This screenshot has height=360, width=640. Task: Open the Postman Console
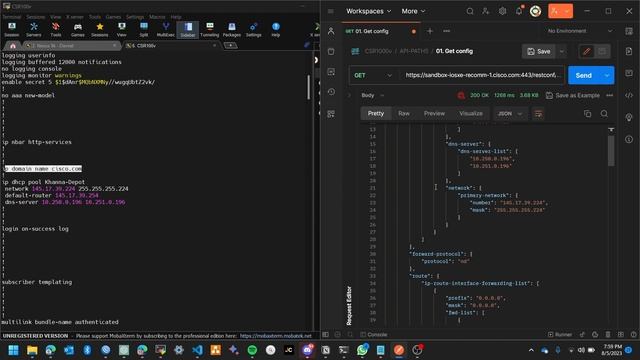pyautogui.click(x=374, y=334)
